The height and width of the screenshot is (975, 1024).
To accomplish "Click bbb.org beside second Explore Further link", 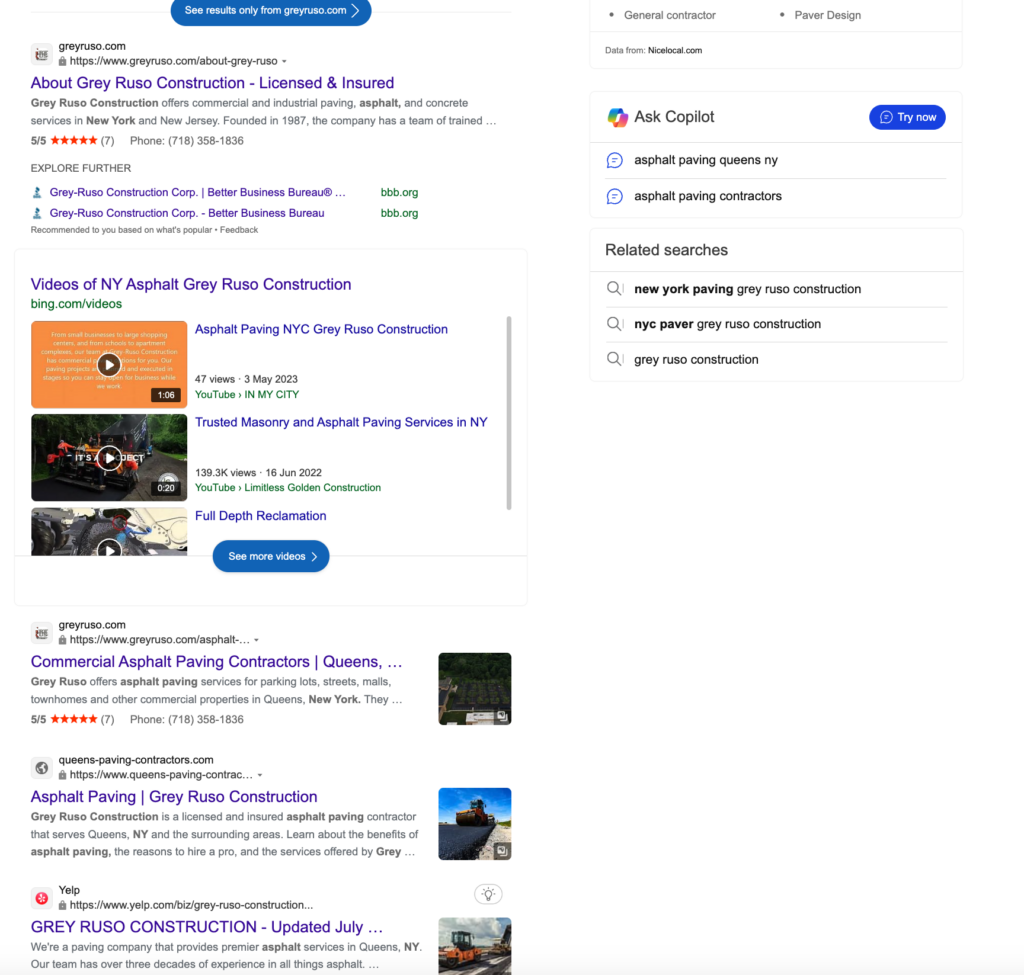I will [x=399, y=213].
